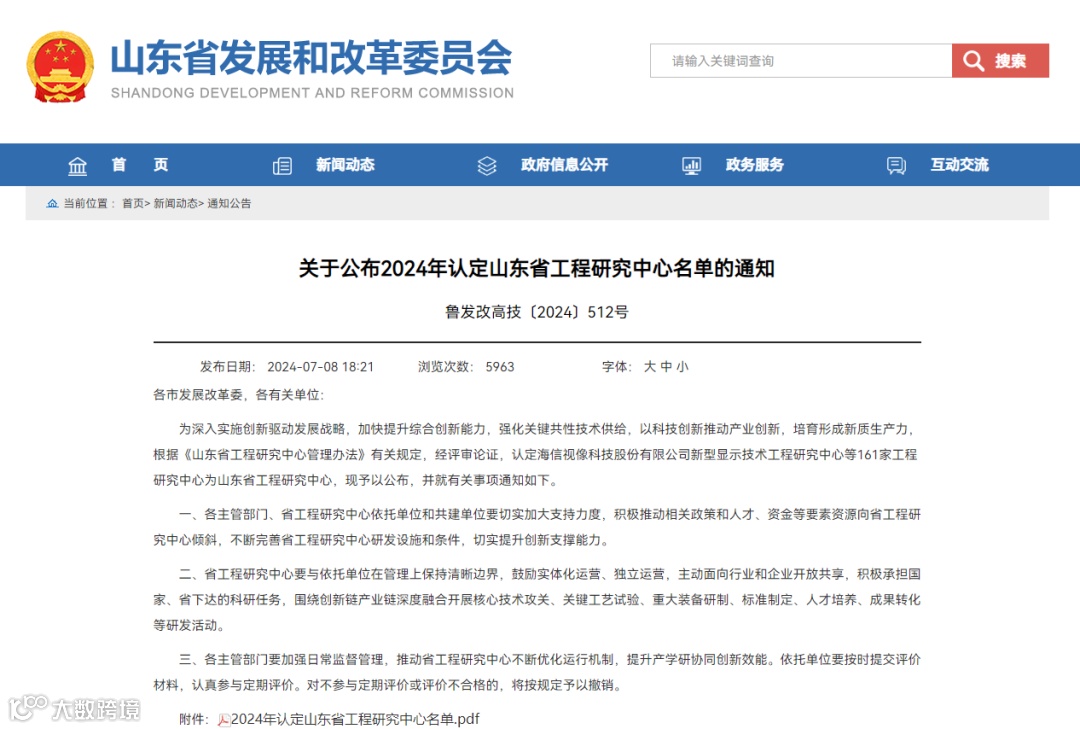Click the breadcrumb home icon

tap(52, 203)
